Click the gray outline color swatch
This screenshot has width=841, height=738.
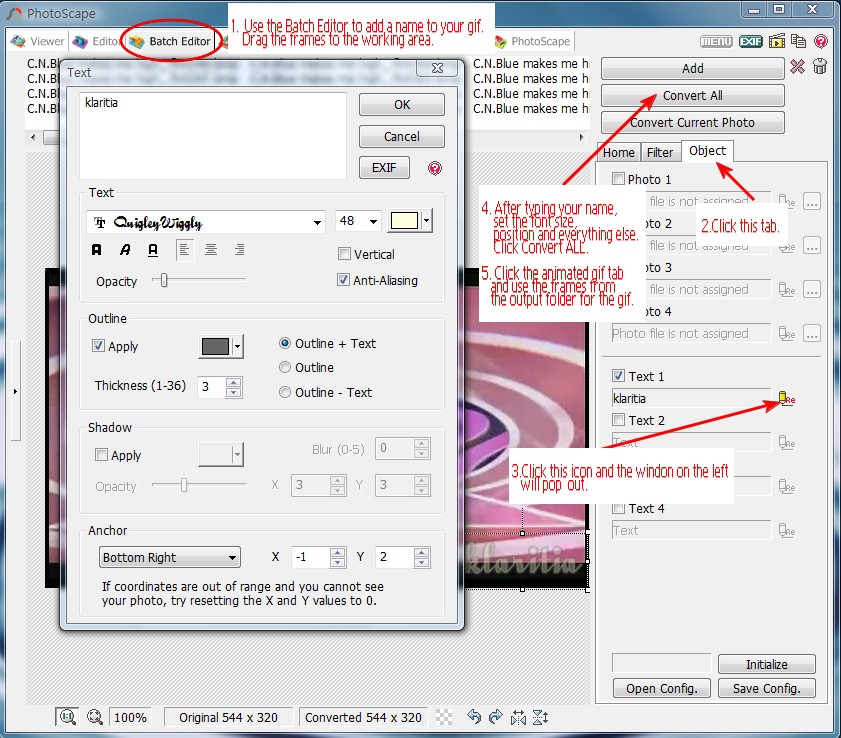(x=215, y=346)
